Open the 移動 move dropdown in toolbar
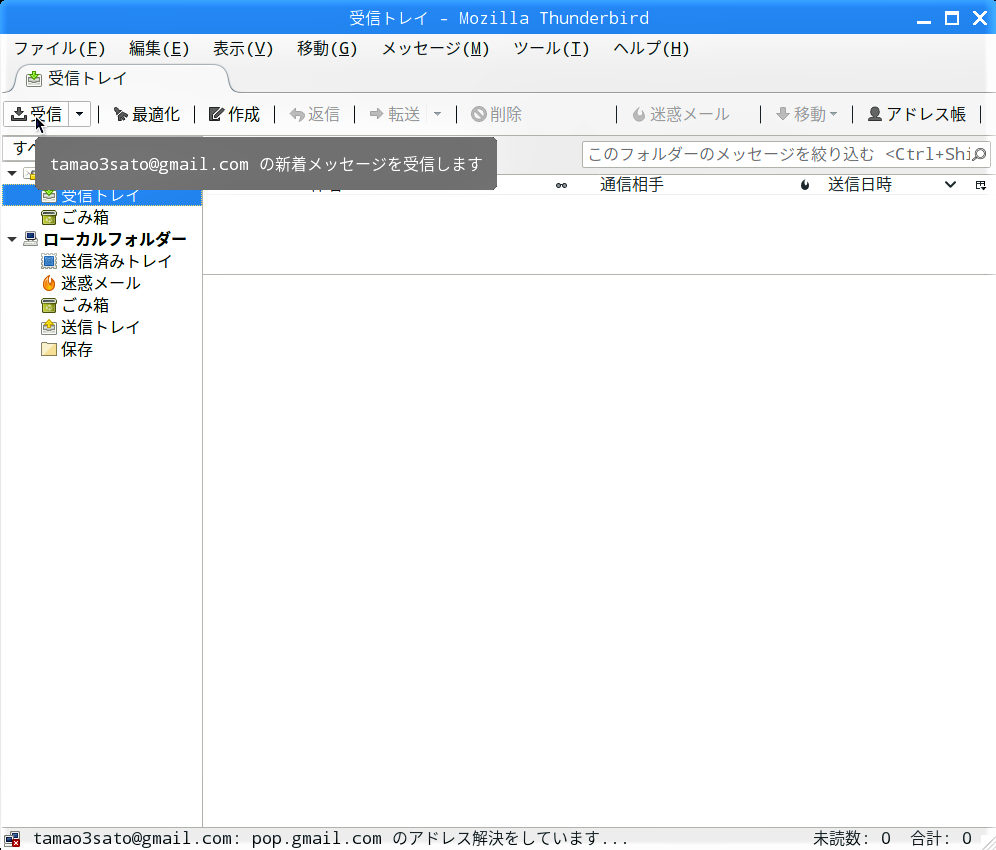996x850 pixels. [x=807, y=114]
